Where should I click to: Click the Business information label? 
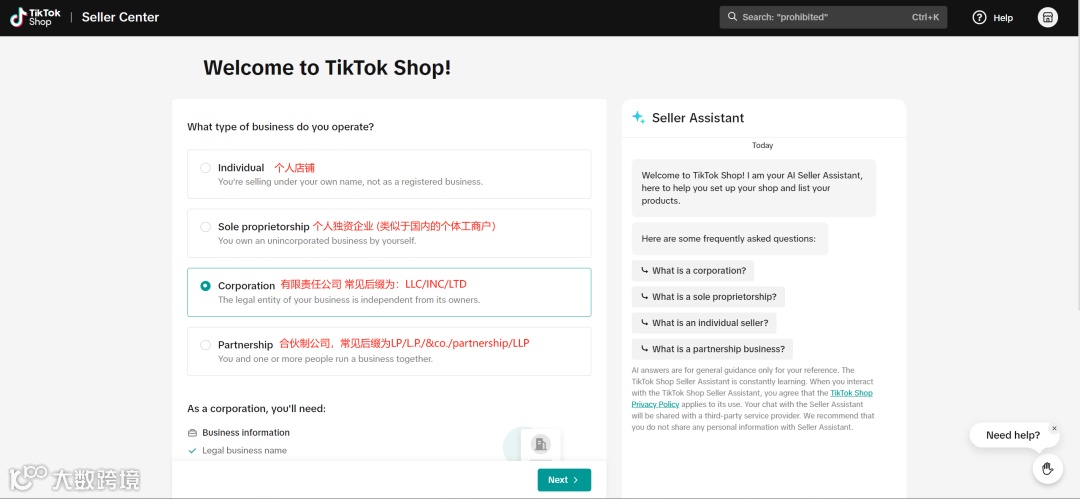tap(246, 433)
